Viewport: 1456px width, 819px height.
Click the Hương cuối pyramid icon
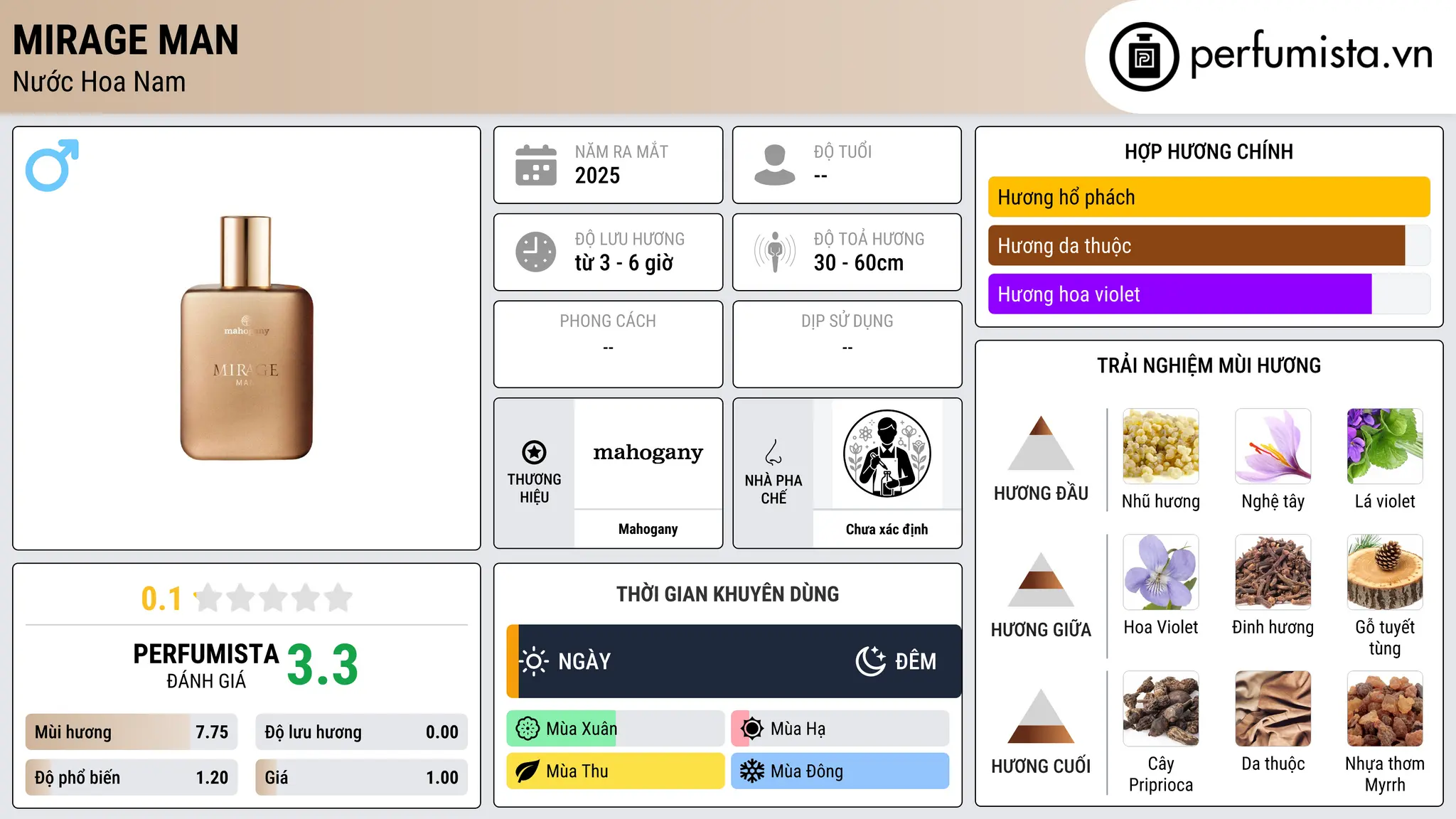pos(1041,716)
